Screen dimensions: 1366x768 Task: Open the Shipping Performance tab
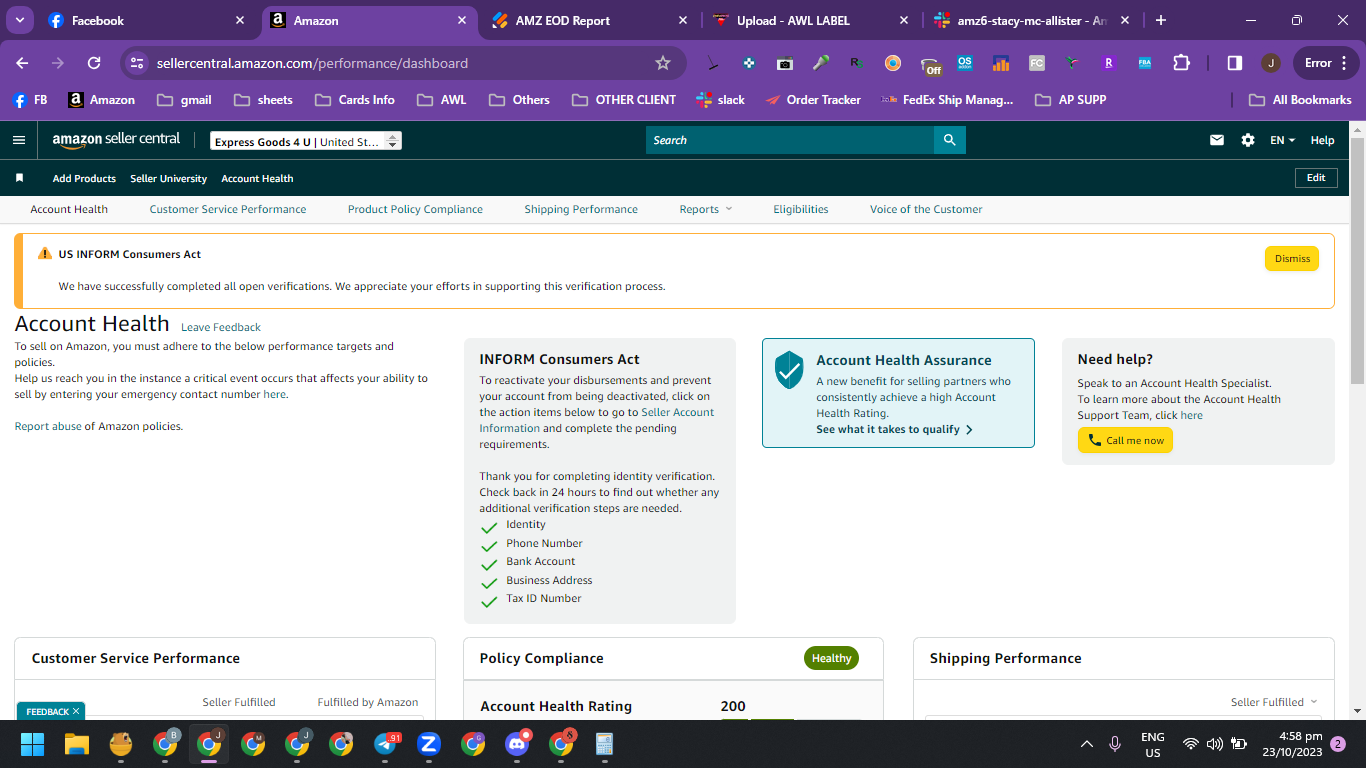(581, 209)
